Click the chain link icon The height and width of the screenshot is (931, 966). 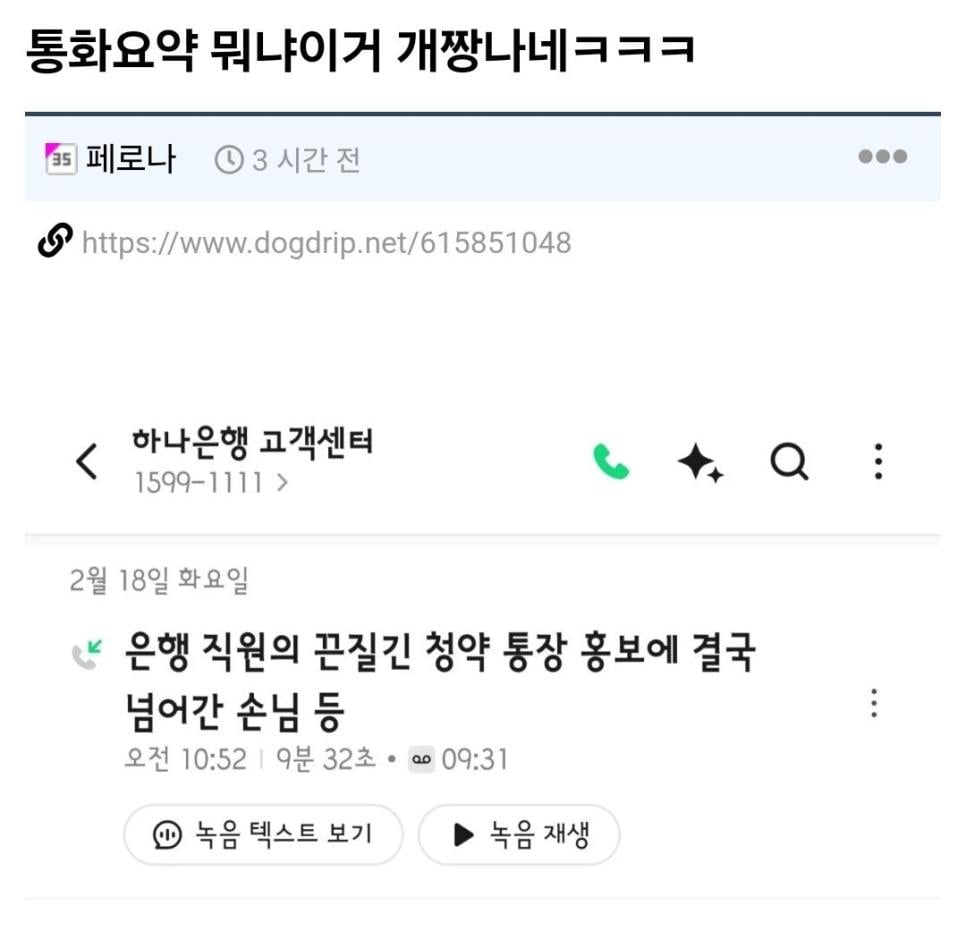point(55,241)
